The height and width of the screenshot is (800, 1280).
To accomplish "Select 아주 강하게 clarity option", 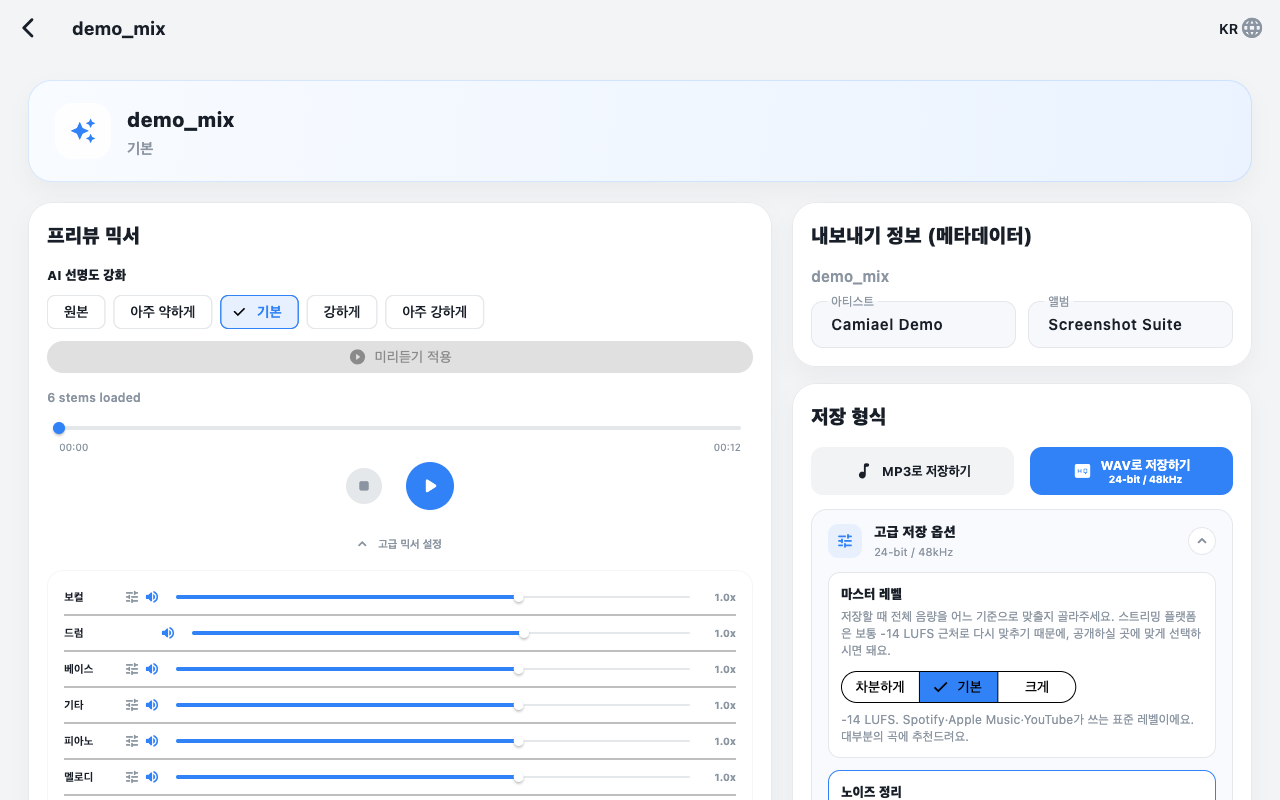I will click(x=435, y=312).
